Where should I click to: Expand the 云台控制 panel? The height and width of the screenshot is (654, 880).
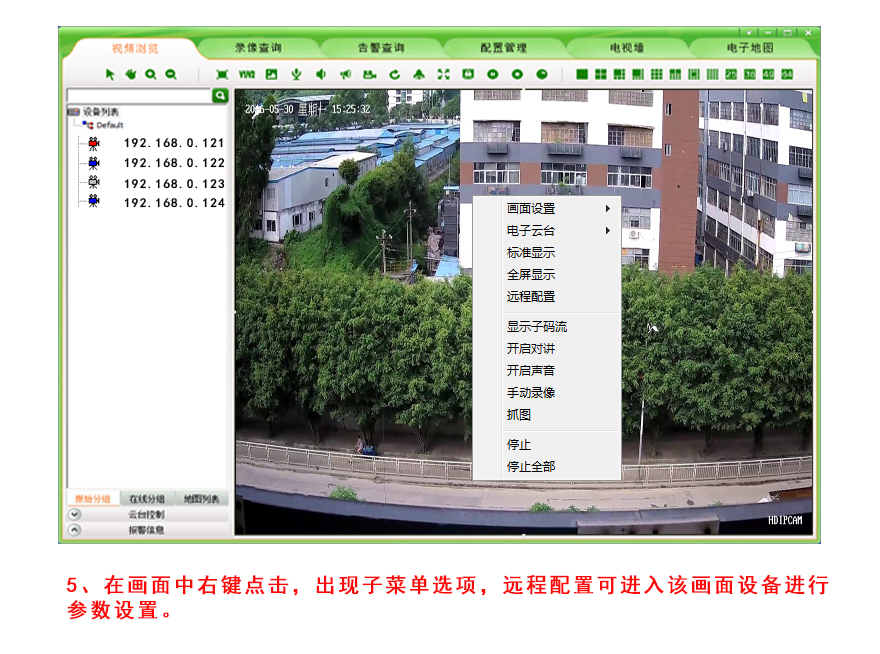[75, 514]
